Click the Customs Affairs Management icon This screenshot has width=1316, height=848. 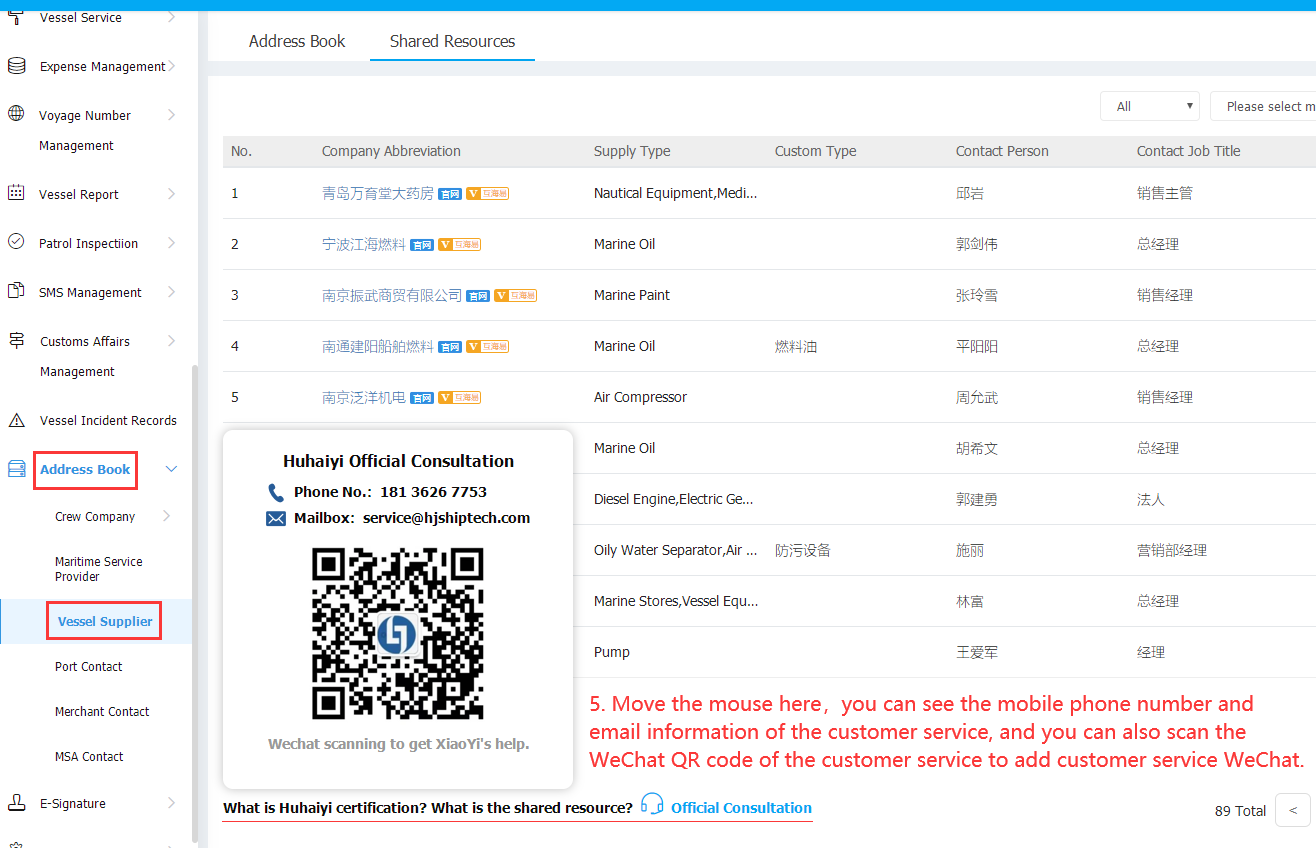point(16,340)
